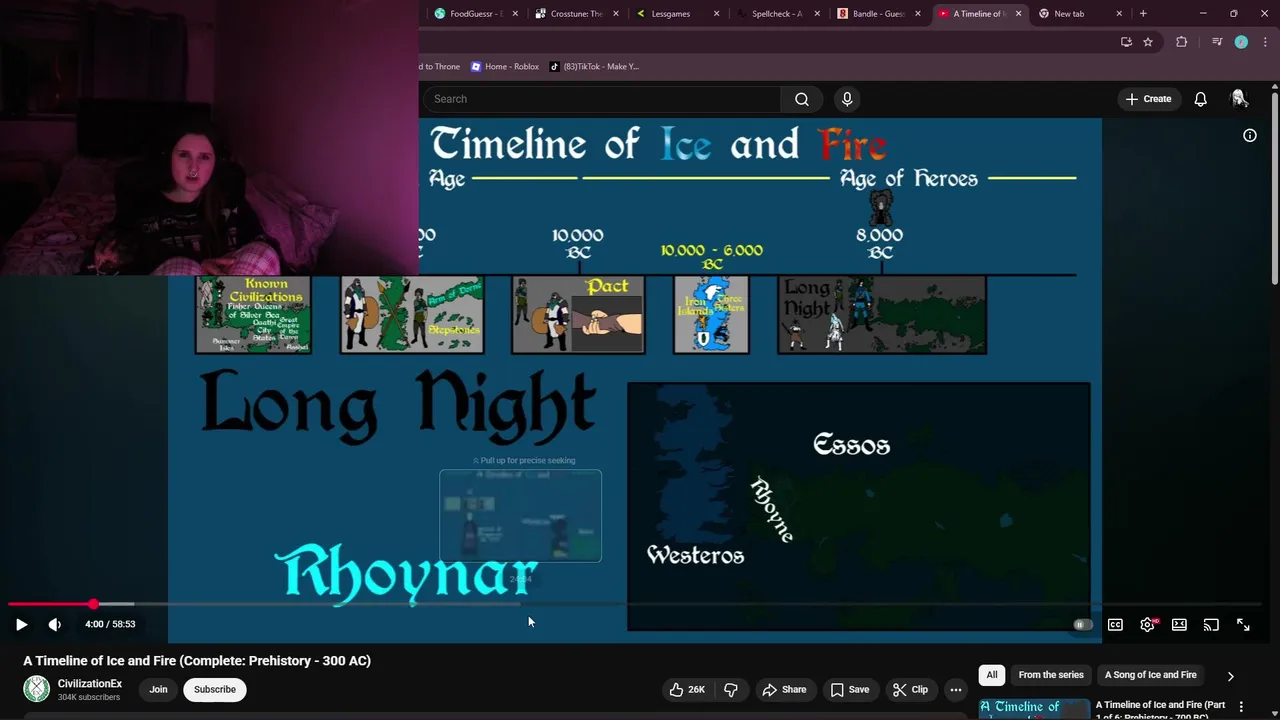Close the A Timeline of Ice tab
This screenshot has width=1280, height=720.
(x=1018, y=14)
